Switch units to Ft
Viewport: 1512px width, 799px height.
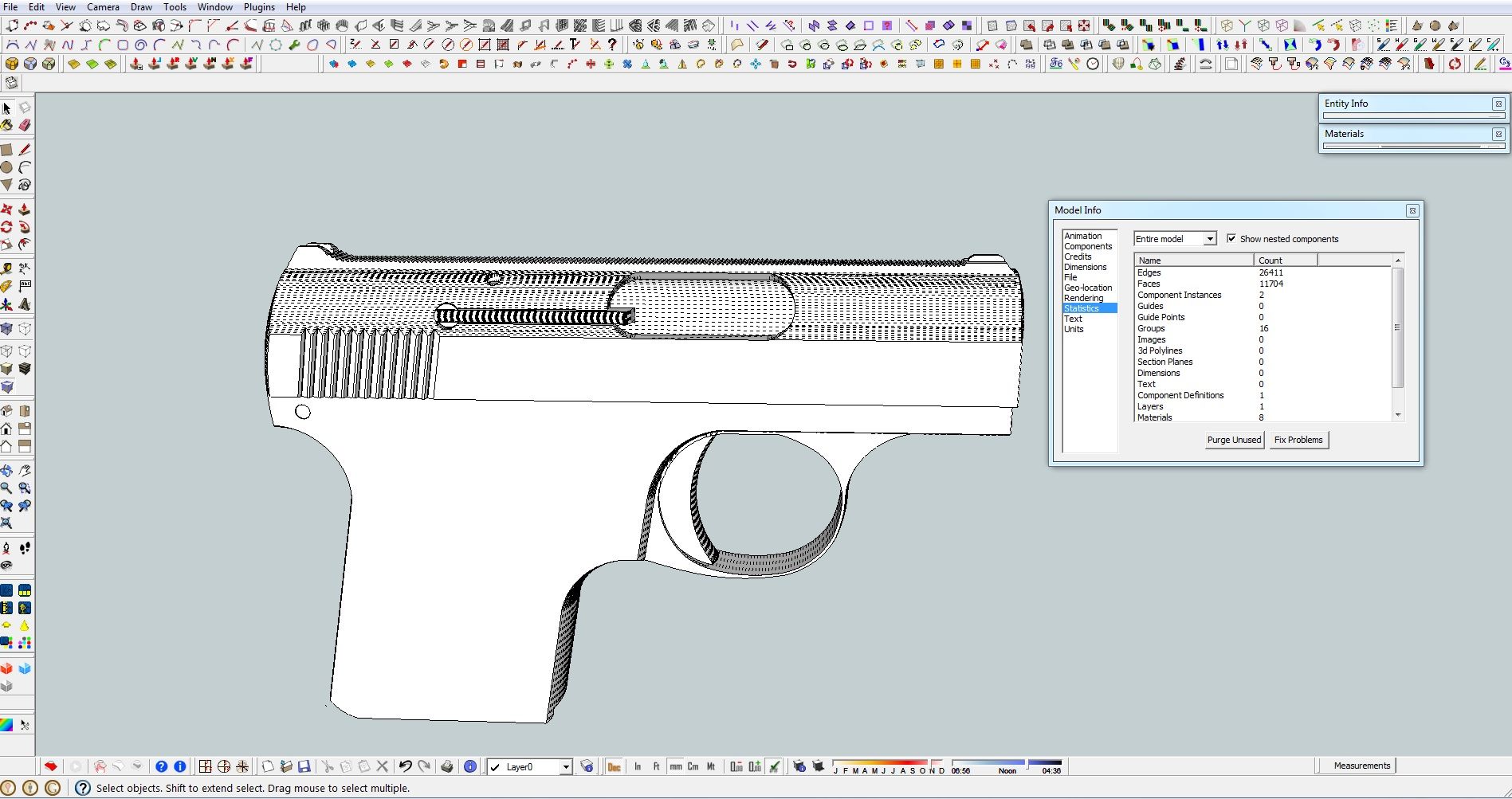656,766
